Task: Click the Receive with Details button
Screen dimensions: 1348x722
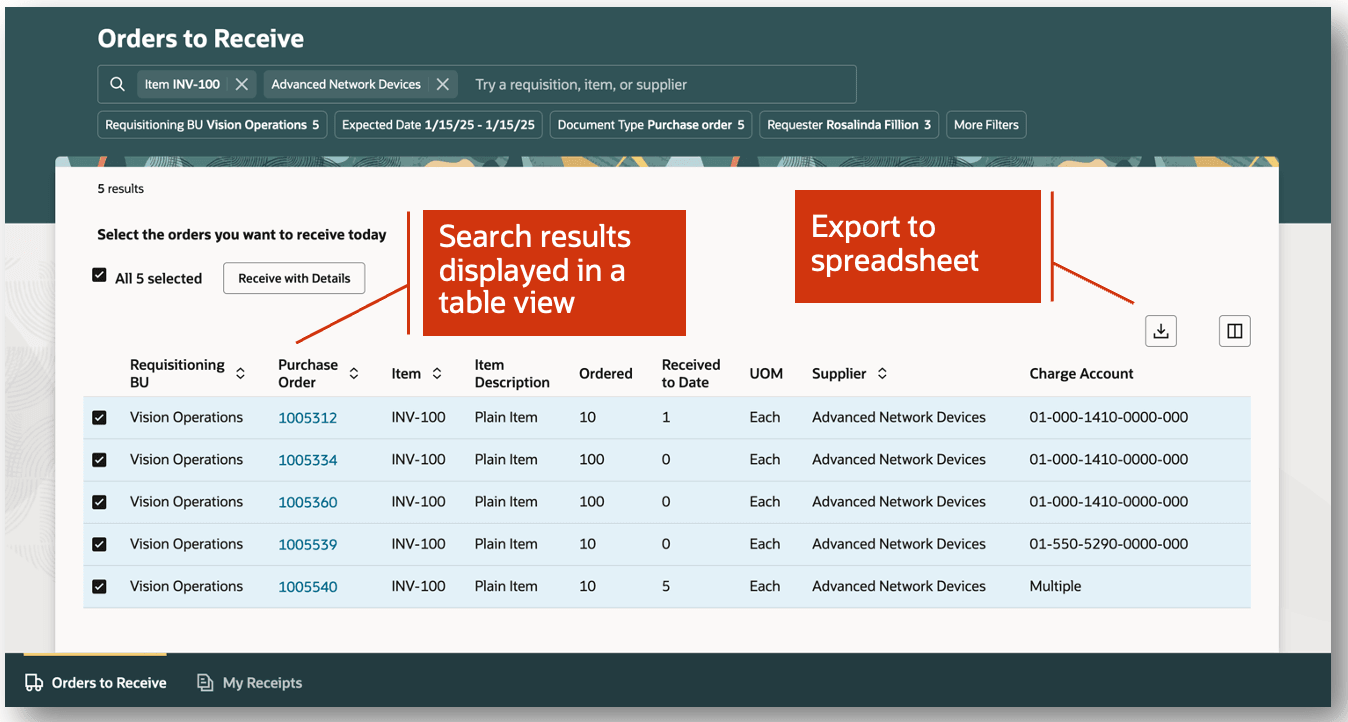Action: click(294, 278)
